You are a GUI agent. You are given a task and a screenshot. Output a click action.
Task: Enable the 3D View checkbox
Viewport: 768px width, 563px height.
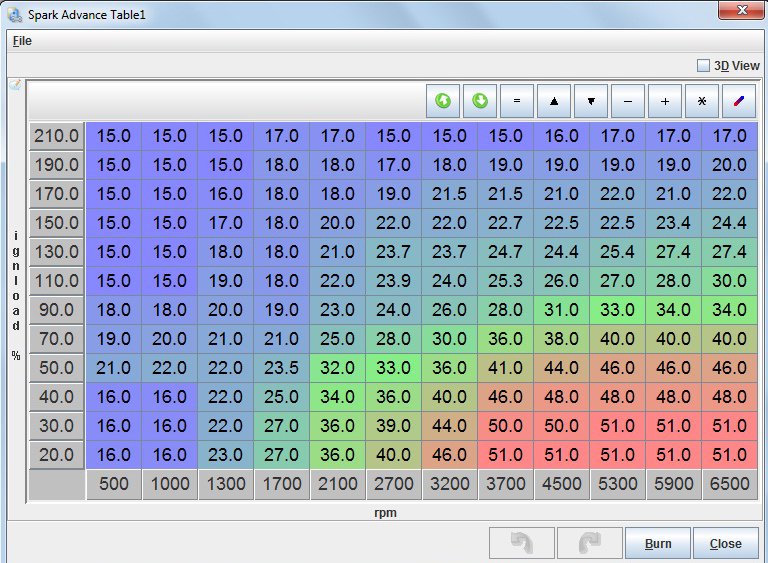(703, 66)
